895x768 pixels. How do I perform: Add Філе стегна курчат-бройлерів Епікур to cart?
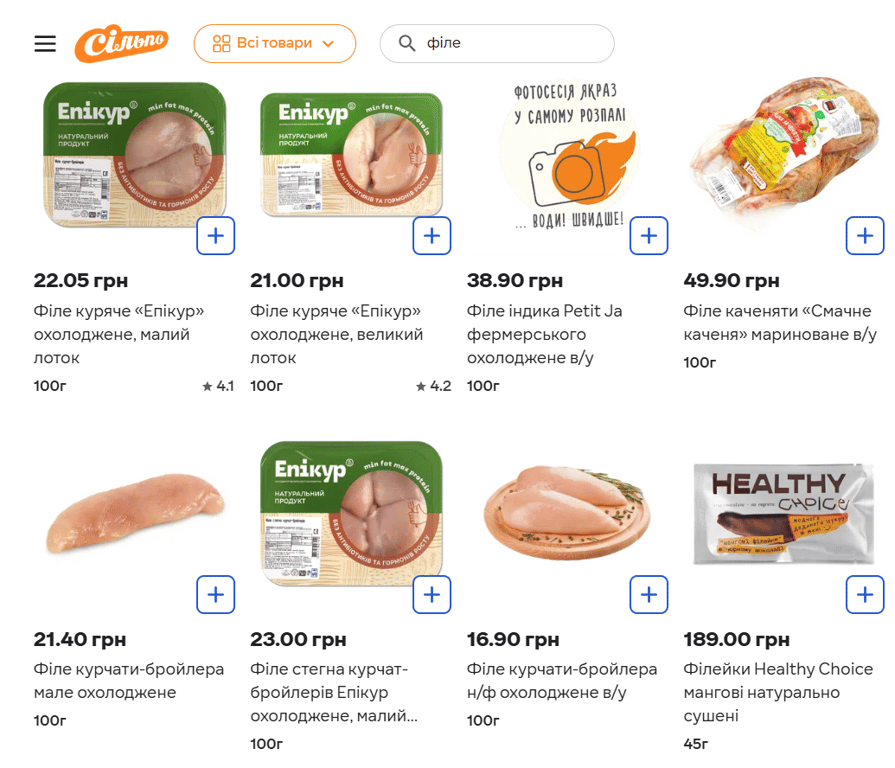[x=432, y=595]
